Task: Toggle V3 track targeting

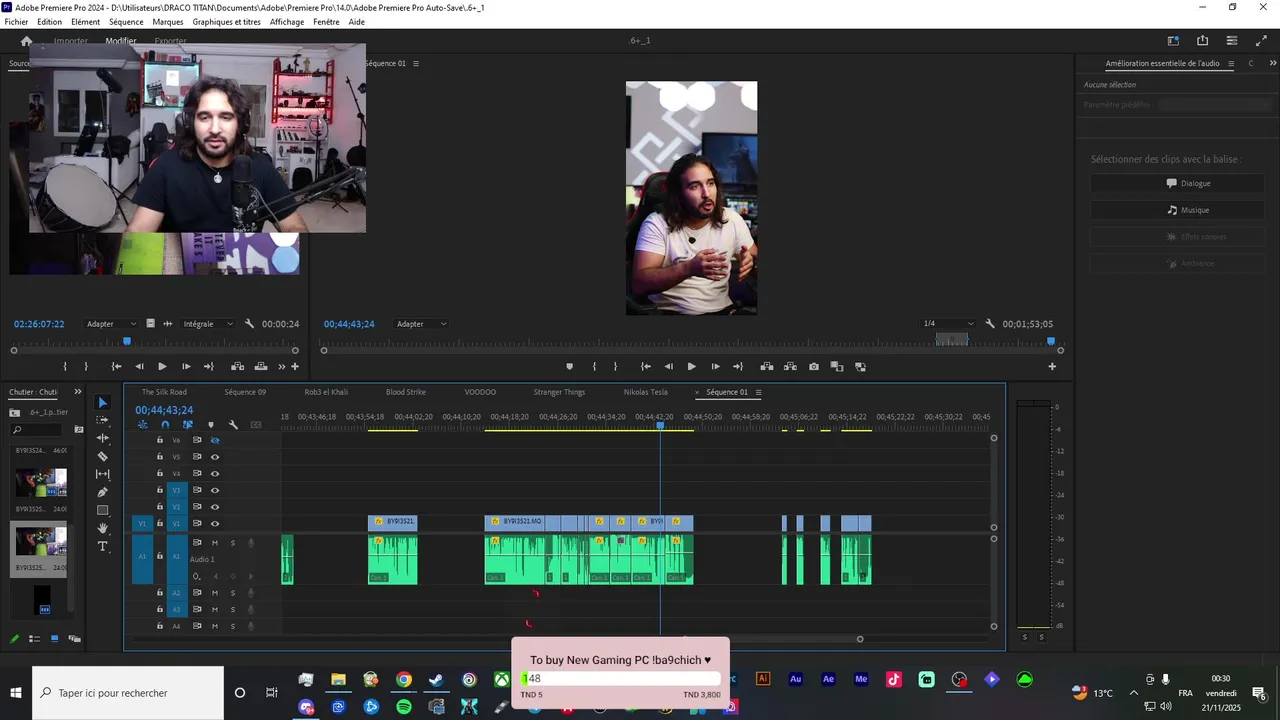Action: [x=176, y=490]
